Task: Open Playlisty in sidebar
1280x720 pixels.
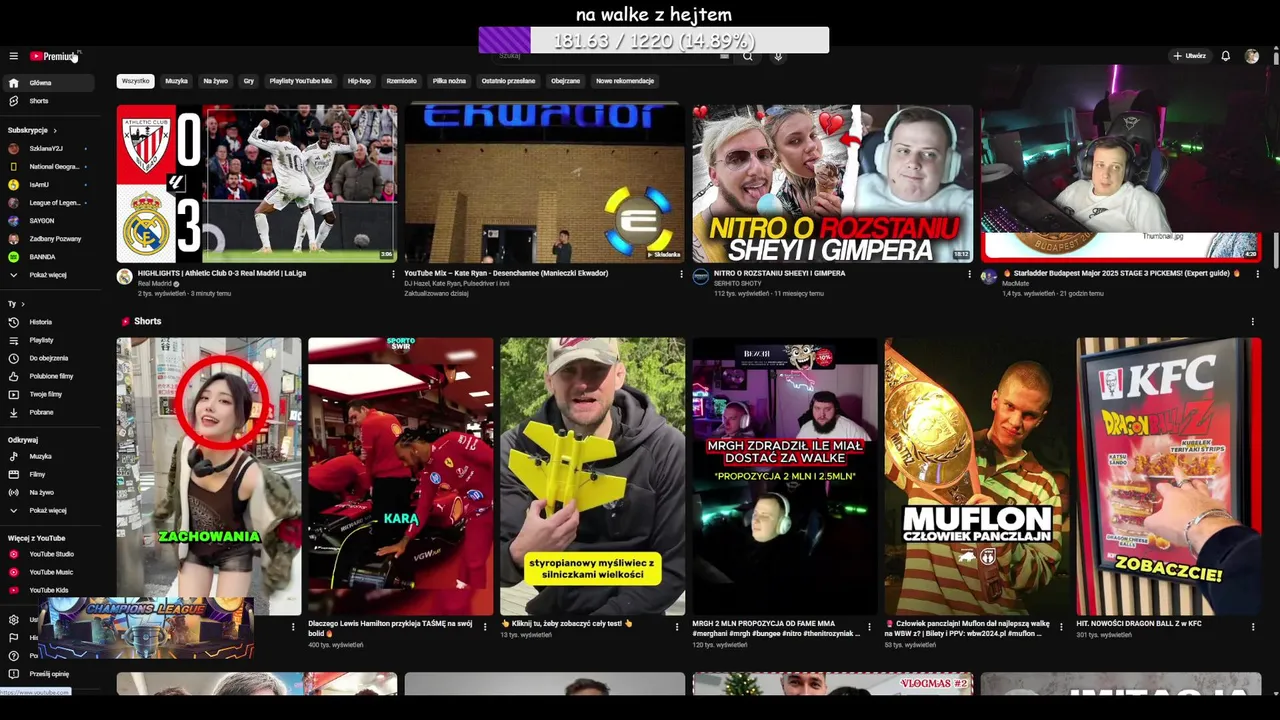Action: [x=50, y=340]
